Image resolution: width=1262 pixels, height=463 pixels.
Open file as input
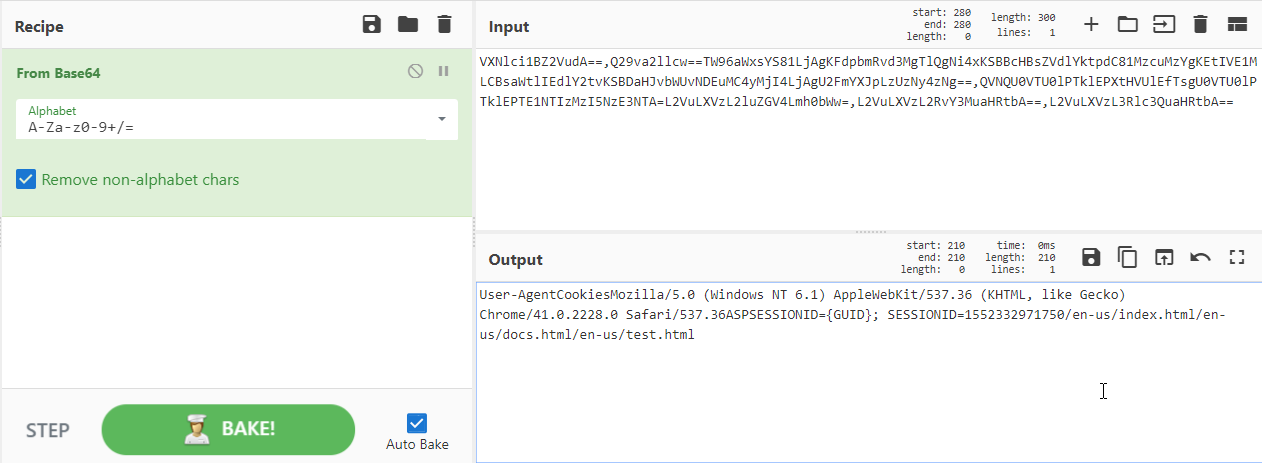click(1164, 24)
